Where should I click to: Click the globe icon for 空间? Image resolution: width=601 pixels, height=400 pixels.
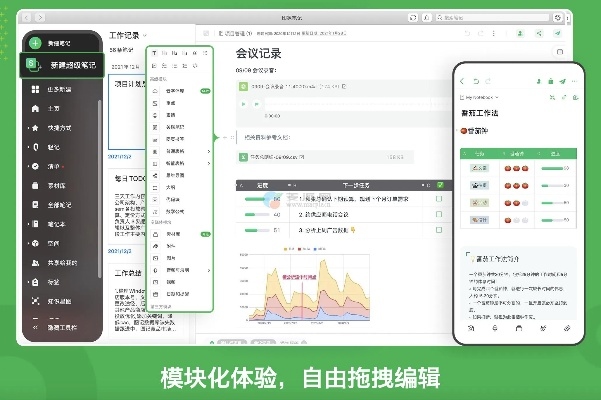(35, 243)
